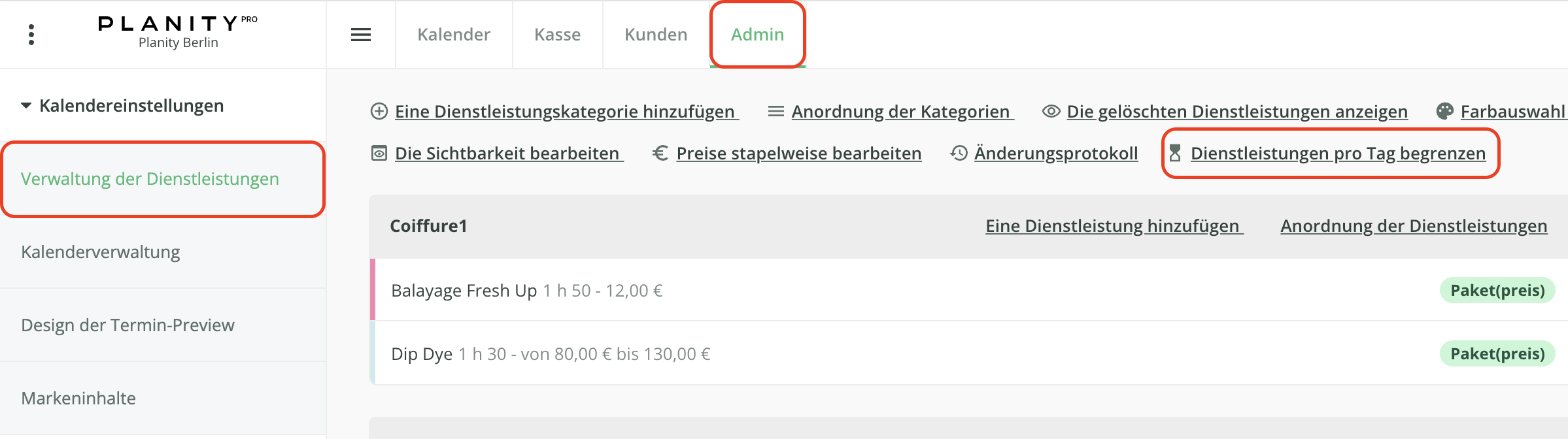Switch to the Kalender tab
Screen dimensions: 1568x439
(454, 35)
